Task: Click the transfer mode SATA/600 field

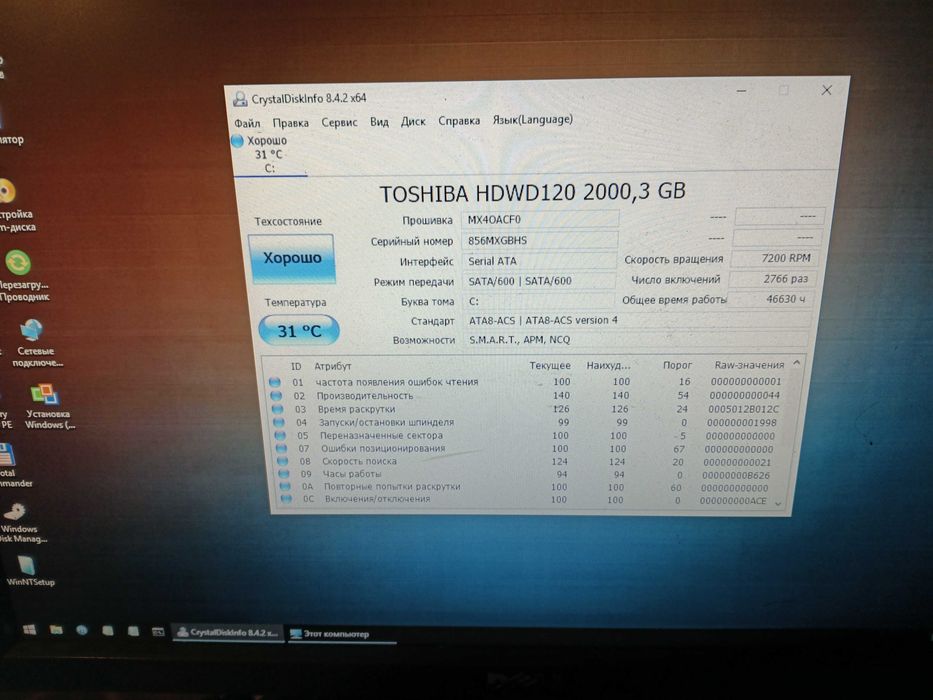Action: tap(539, 281)
